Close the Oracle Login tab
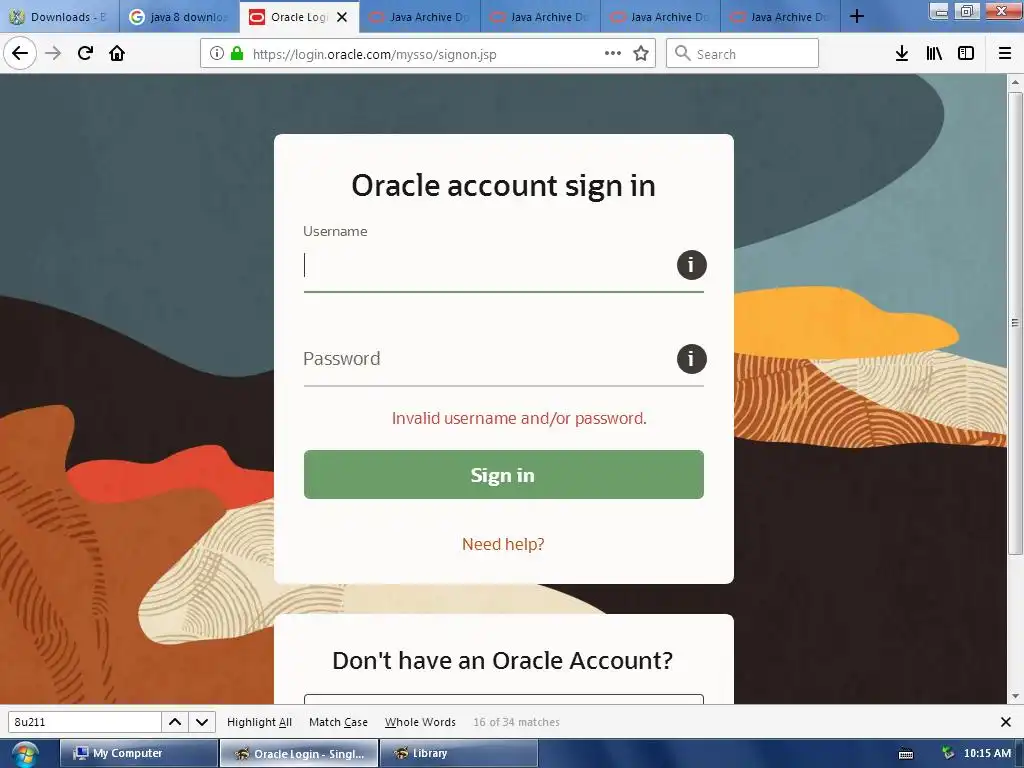Viewport: 1024px width, 768px height. (342, 17)
